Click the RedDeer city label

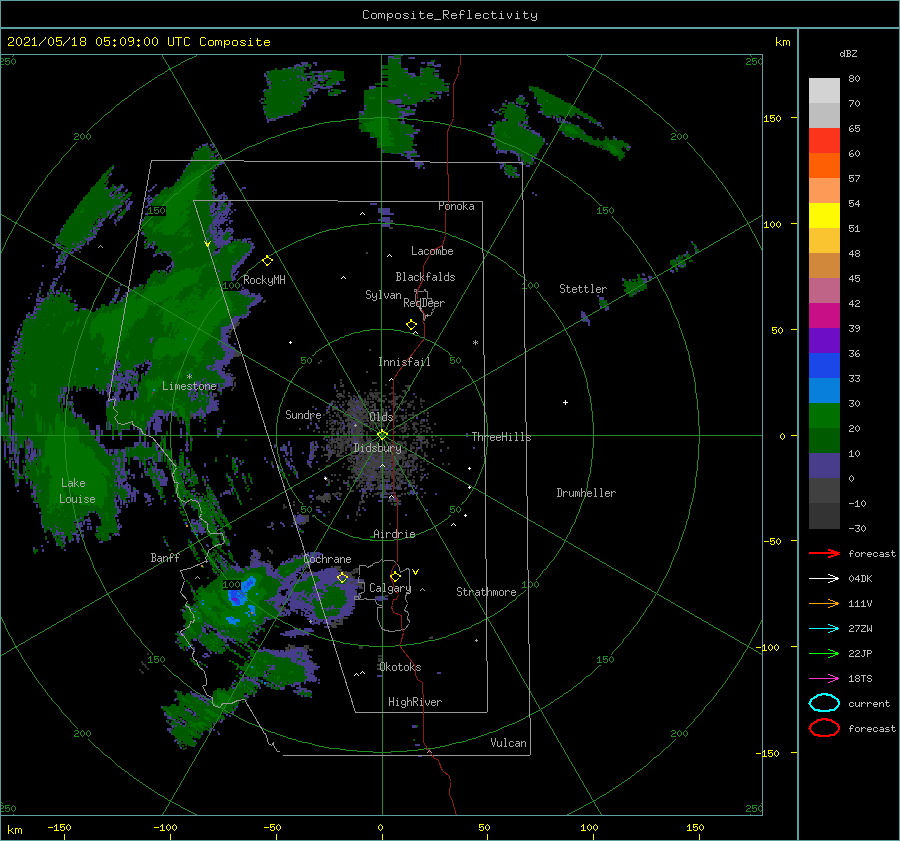424,303
